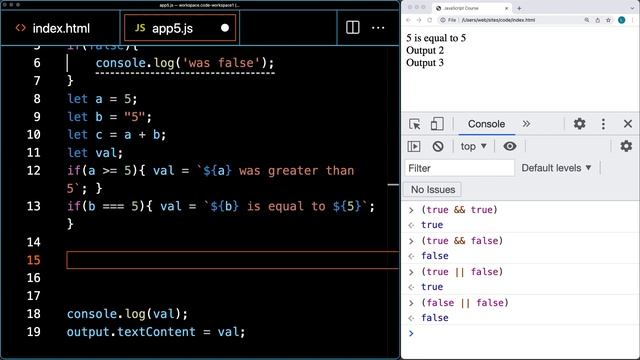Open the browser profile avatar
Image resolution: width=640 pixels, height=360 pixels.
(622, 20)
